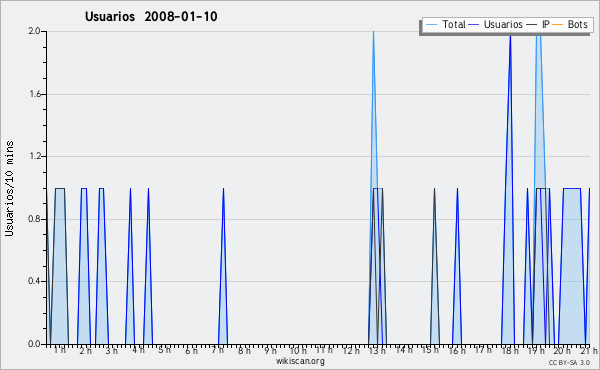Click the '12 h' x-axis label

(351, 350)
